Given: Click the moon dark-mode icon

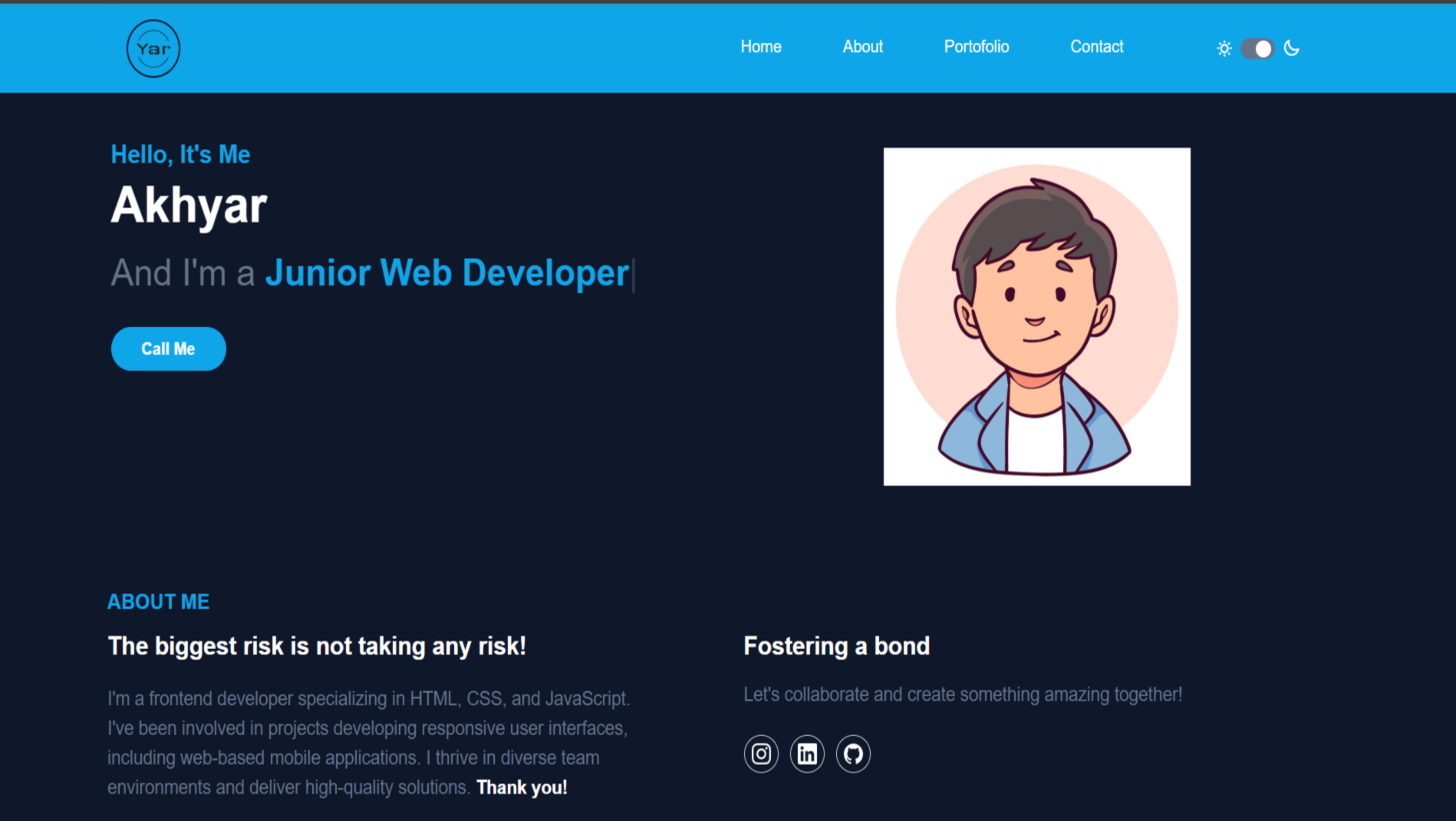Looking at the screenshot, I should [1292, 48].
